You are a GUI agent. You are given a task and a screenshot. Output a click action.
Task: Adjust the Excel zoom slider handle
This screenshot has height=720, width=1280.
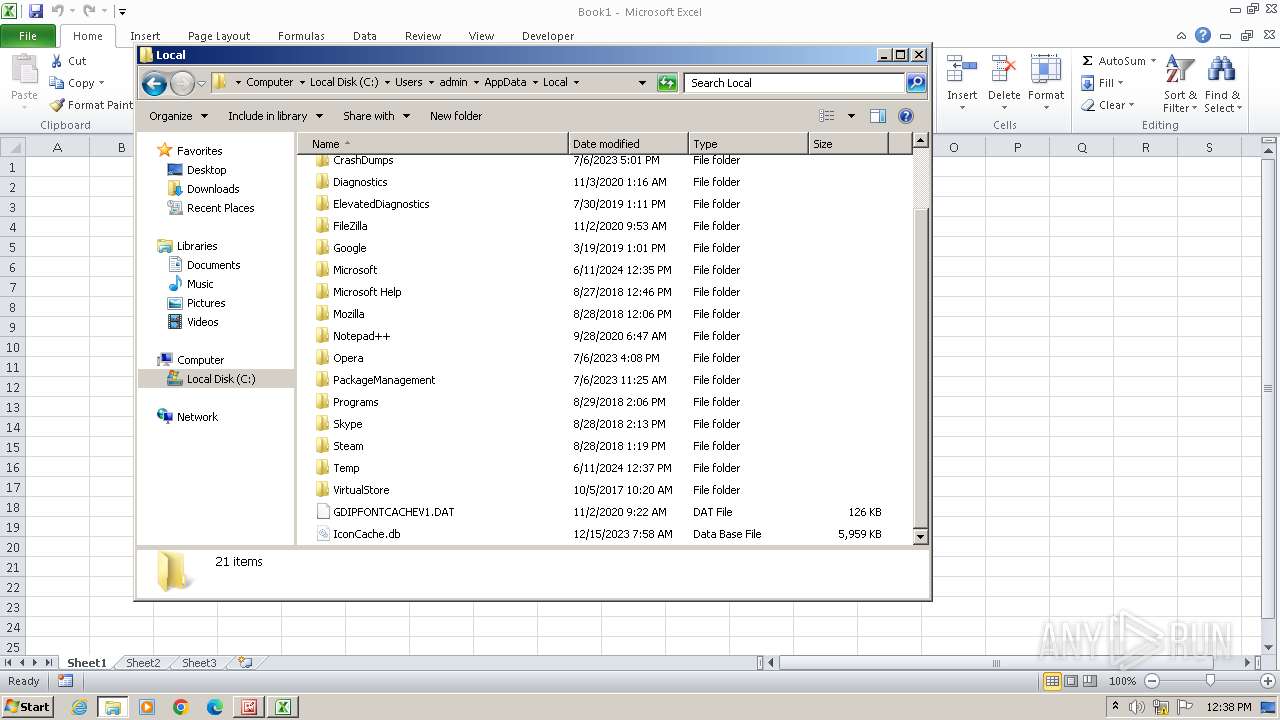1210,681
